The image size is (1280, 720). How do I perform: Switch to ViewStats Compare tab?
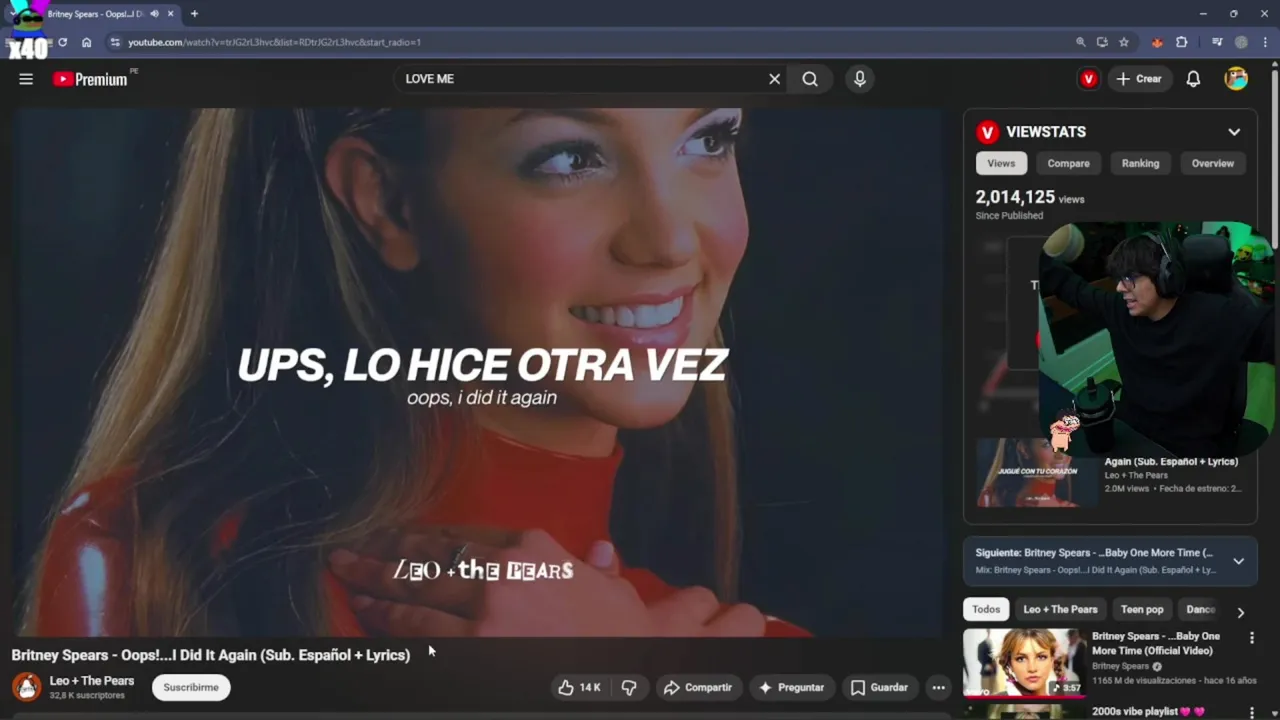[1068, 163]
